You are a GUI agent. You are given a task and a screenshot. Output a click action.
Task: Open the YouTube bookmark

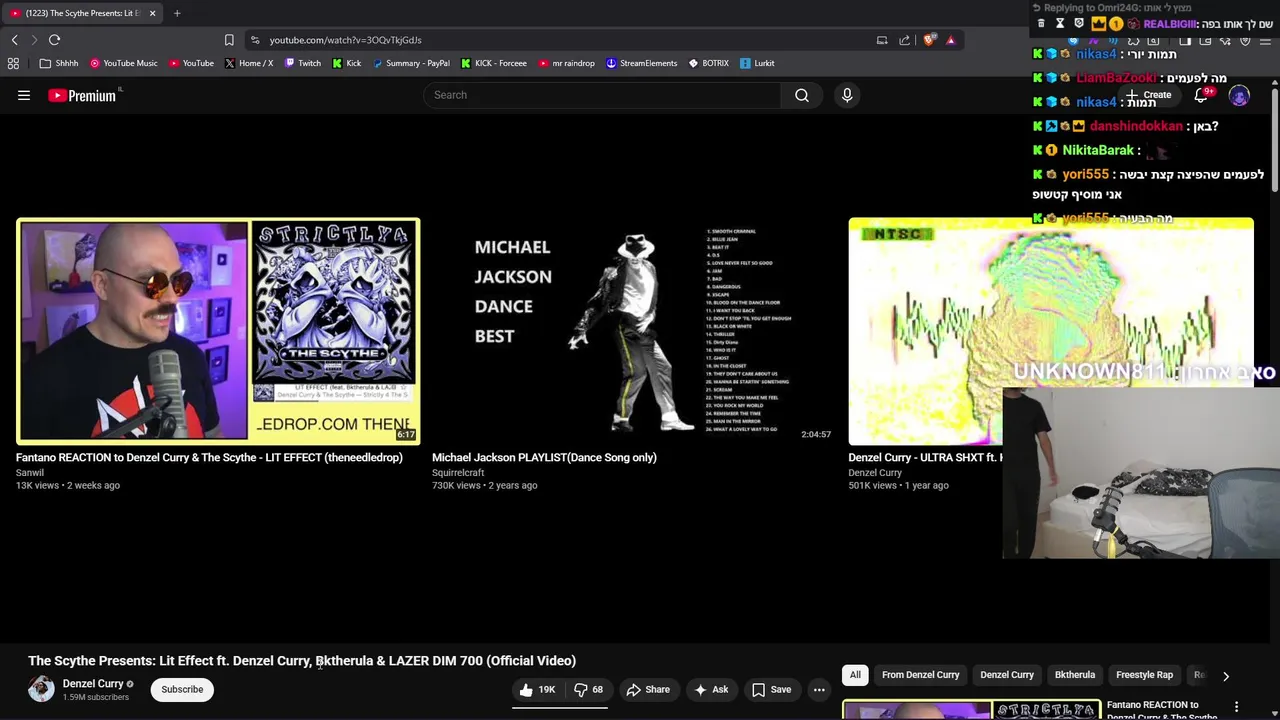[191, 63]
